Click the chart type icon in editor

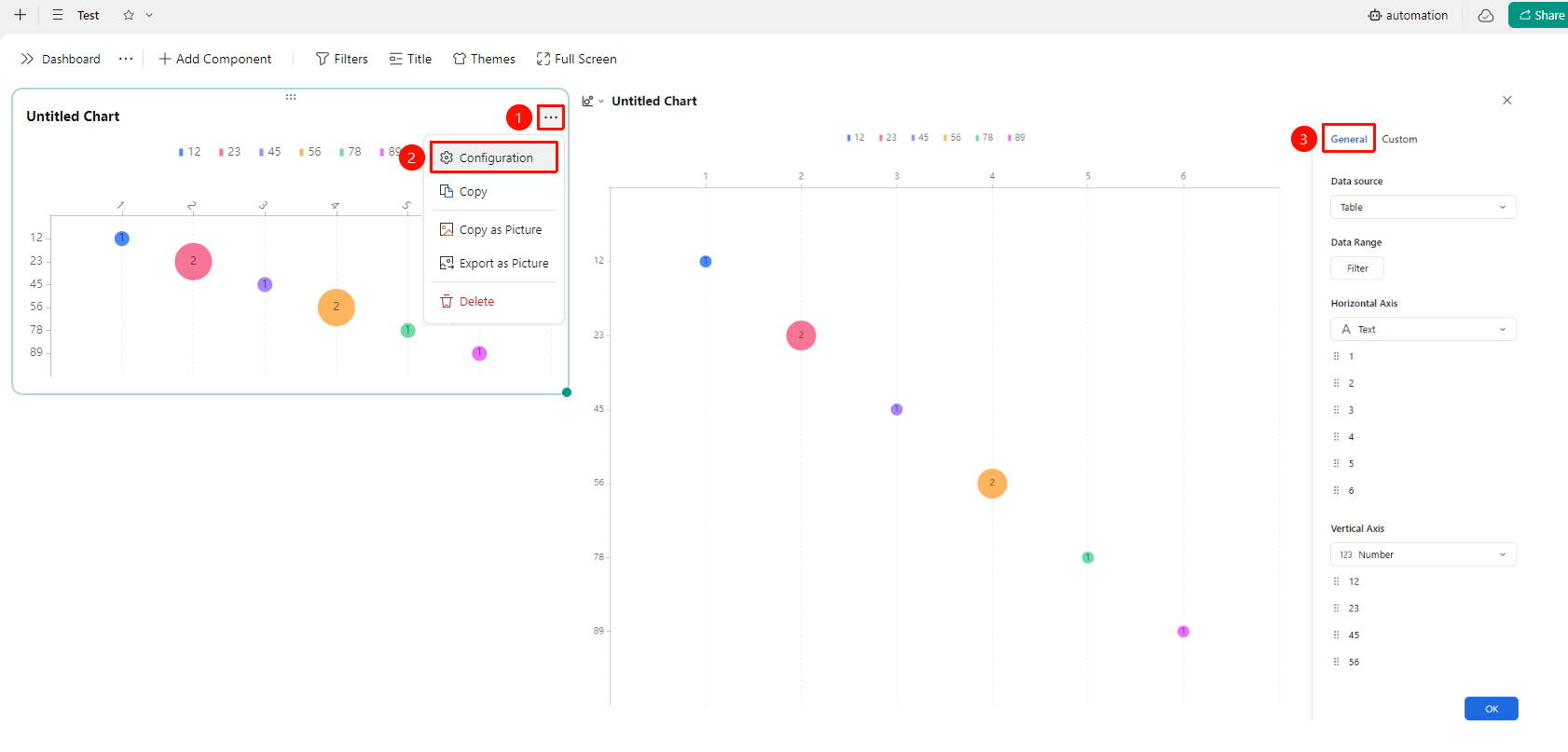click(x=588, y=101)
